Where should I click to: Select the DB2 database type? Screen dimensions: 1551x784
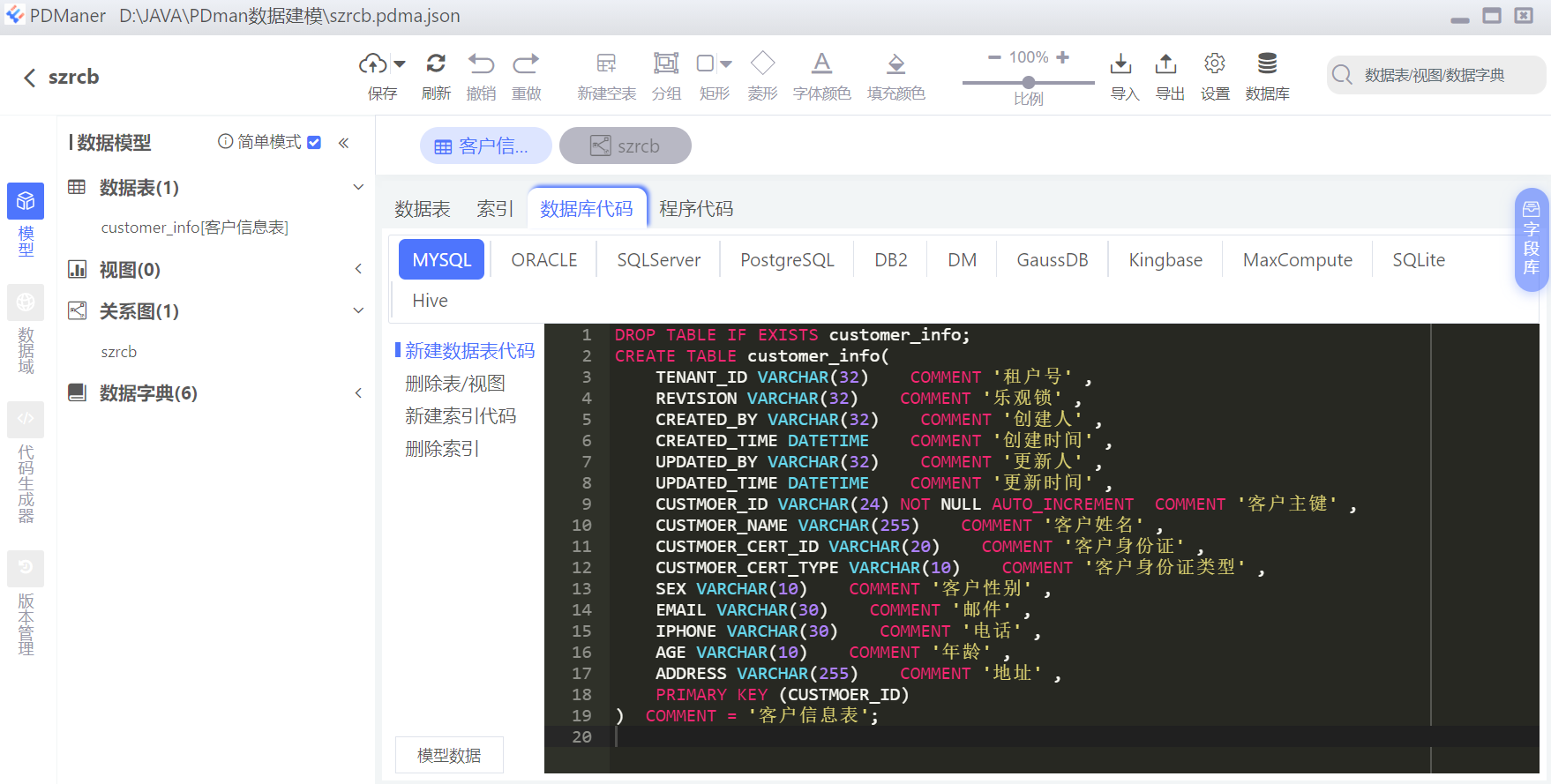click(x=891, y=259)
